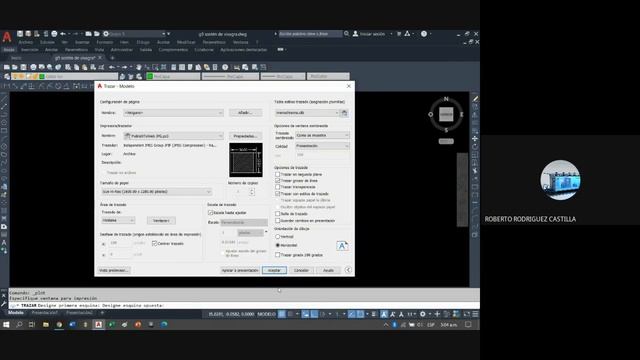Viewport: 640px width, 360px height.
Task: Open the paper size dropdown
Action: click(156, 191)
